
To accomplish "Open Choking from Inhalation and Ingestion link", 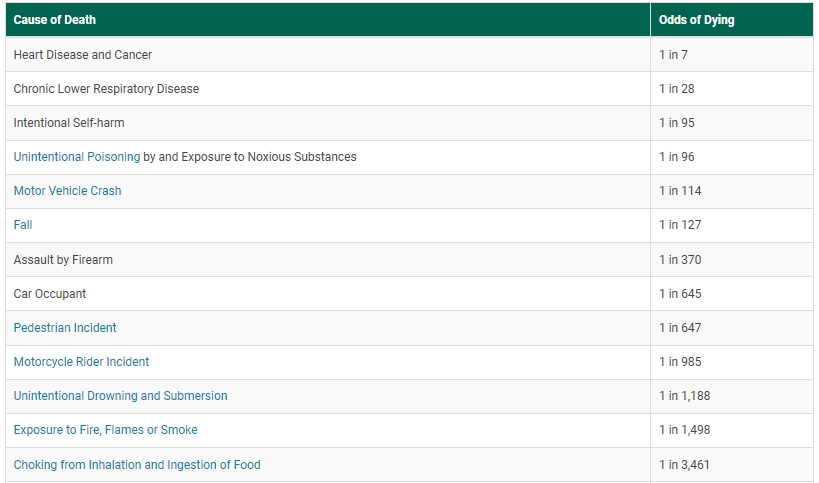I will [137, 464].
